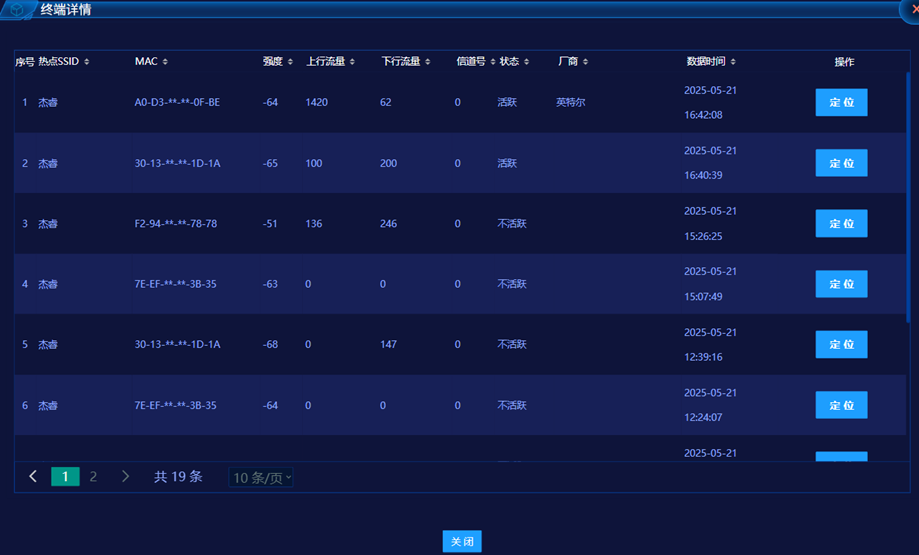Sort by 信道号 column arrows
Image resolution: width=919 pixels, height=555 pixels.
[493, 62]
